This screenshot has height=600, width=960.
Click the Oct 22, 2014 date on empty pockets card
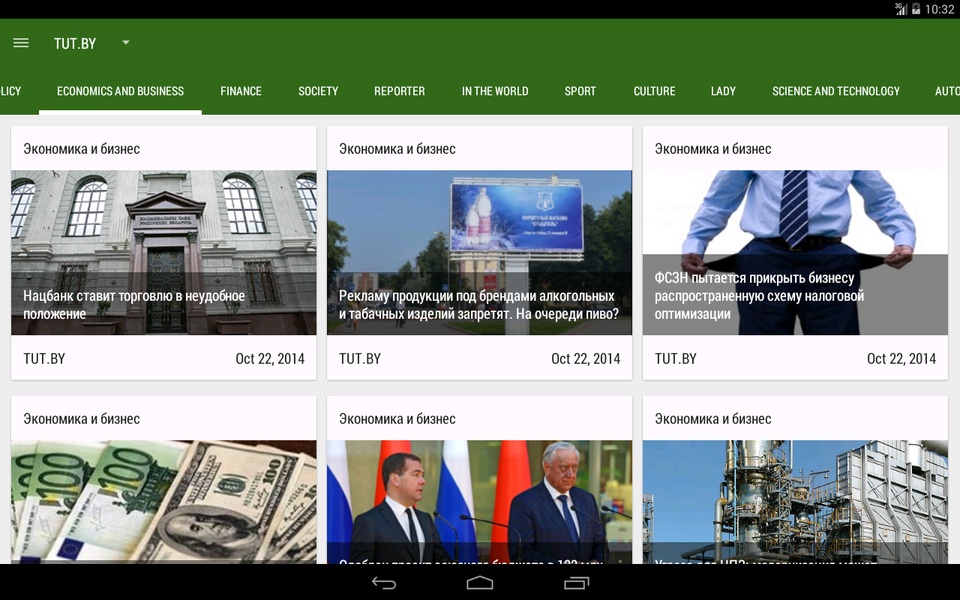[901, 359]
